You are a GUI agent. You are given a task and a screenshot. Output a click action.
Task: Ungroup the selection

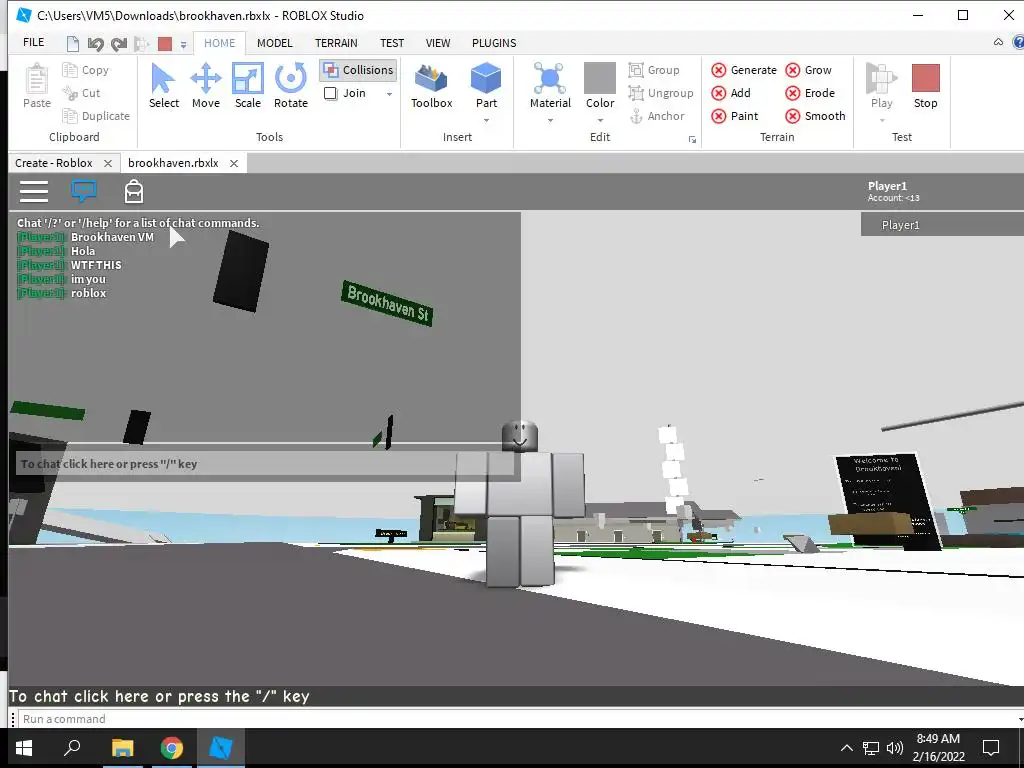click(x=661, y=93)
